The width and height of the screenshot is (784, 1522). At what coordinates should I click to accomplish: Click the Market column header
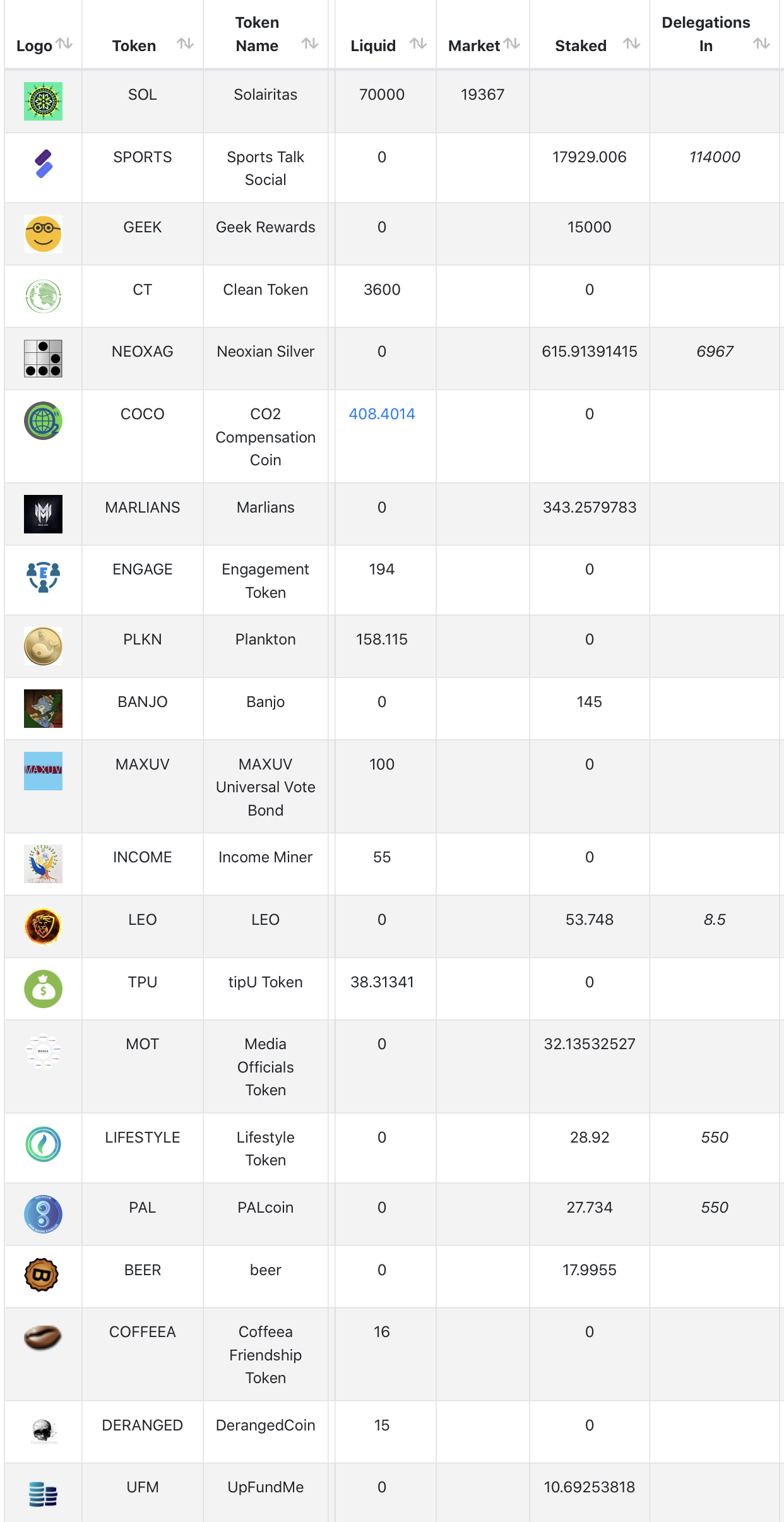point(474,45)
